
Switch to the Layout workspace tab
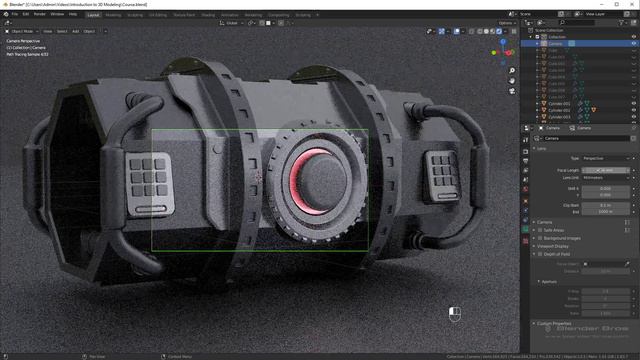93,15
